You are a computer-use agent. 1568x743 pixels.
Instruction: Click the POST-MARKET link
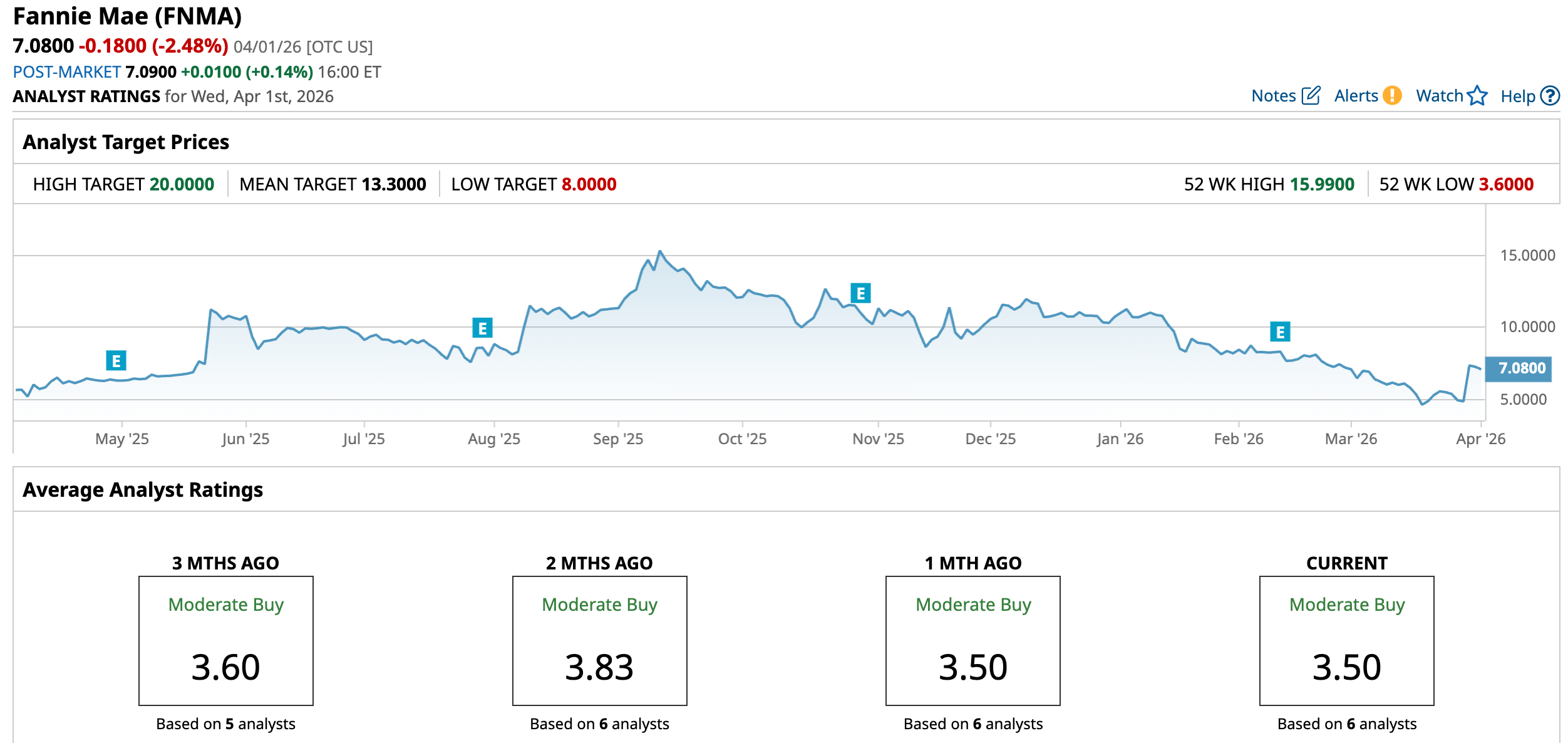pos(67,72)
